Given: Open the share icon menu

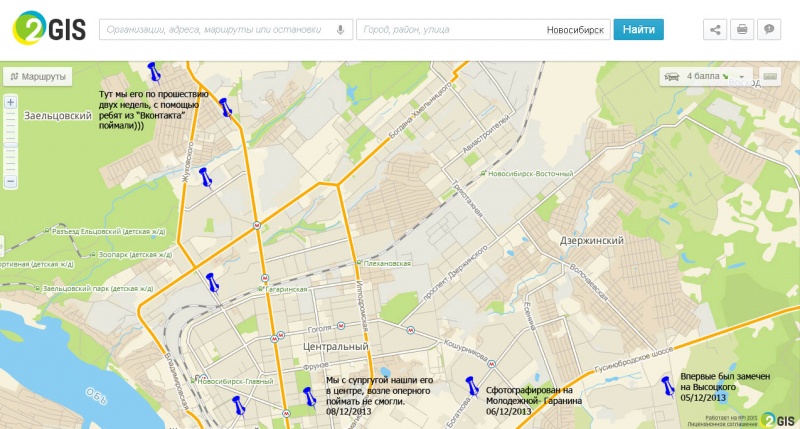Looking at the screenshot, I should click(715, 30).
